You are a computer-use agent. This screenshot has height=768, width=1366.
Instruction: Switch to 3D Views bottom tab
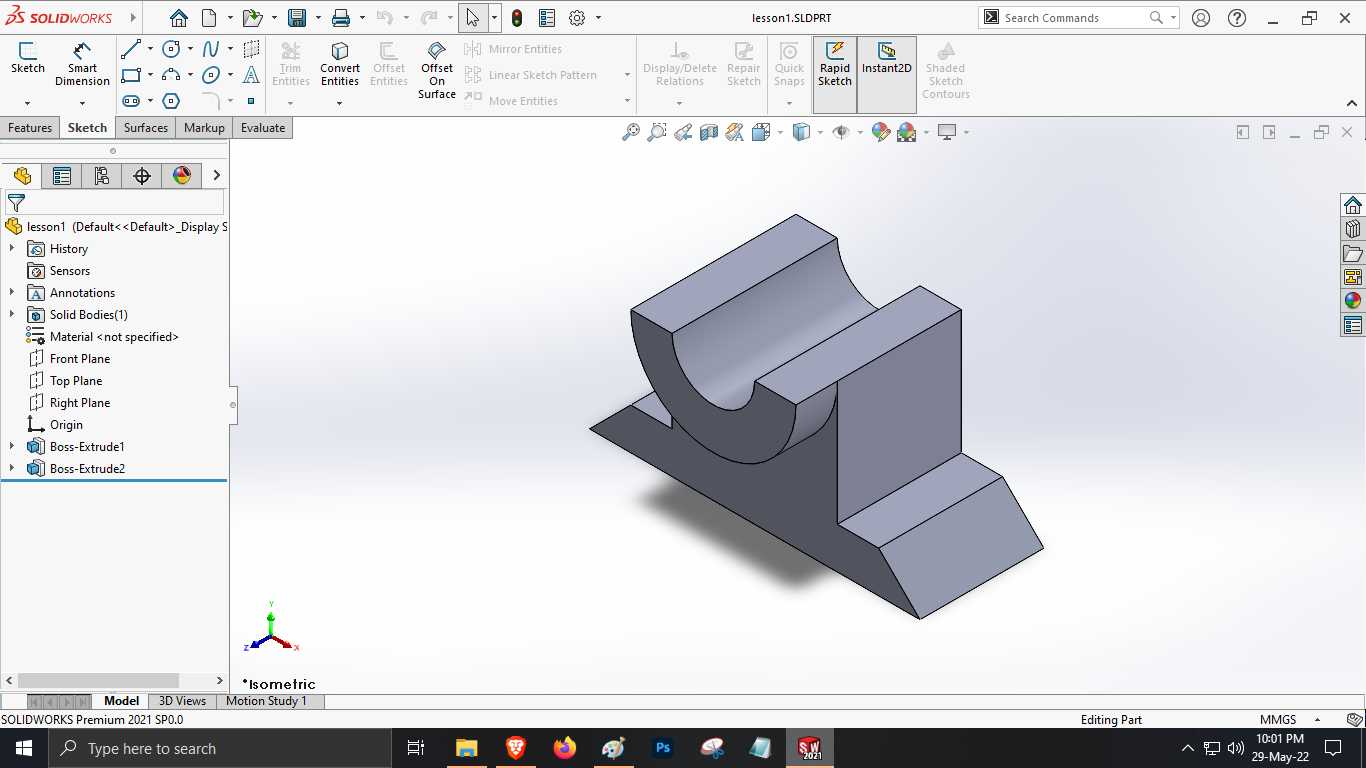(182, 701)
